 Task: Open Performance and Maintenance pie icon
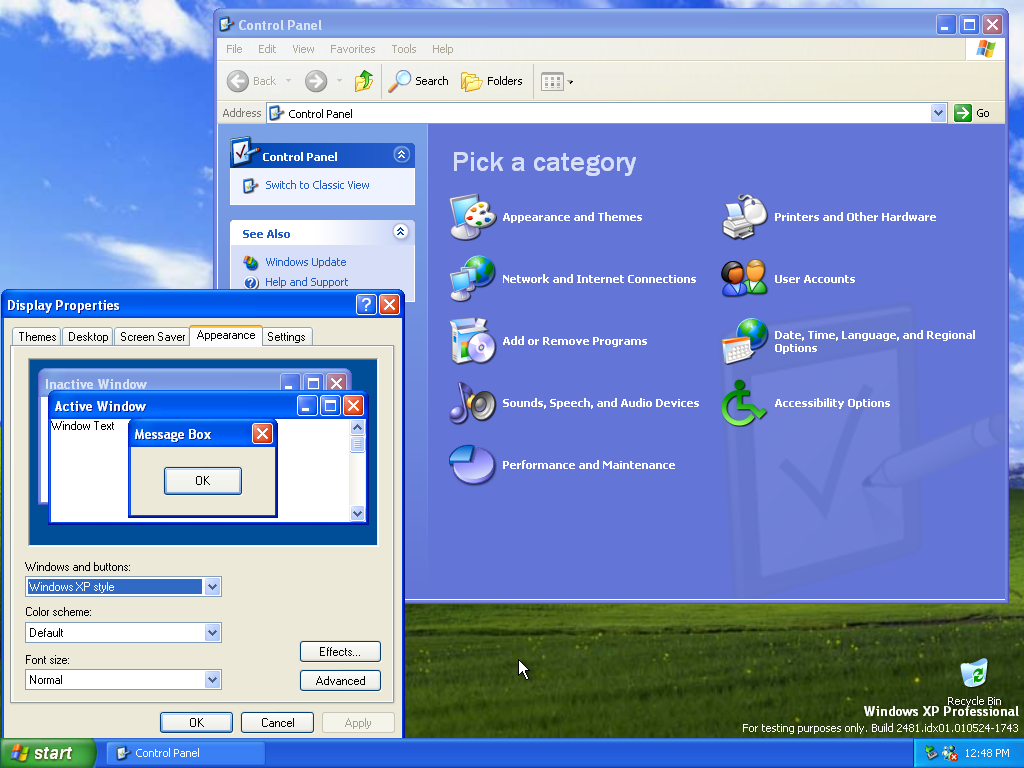[473, 465]
